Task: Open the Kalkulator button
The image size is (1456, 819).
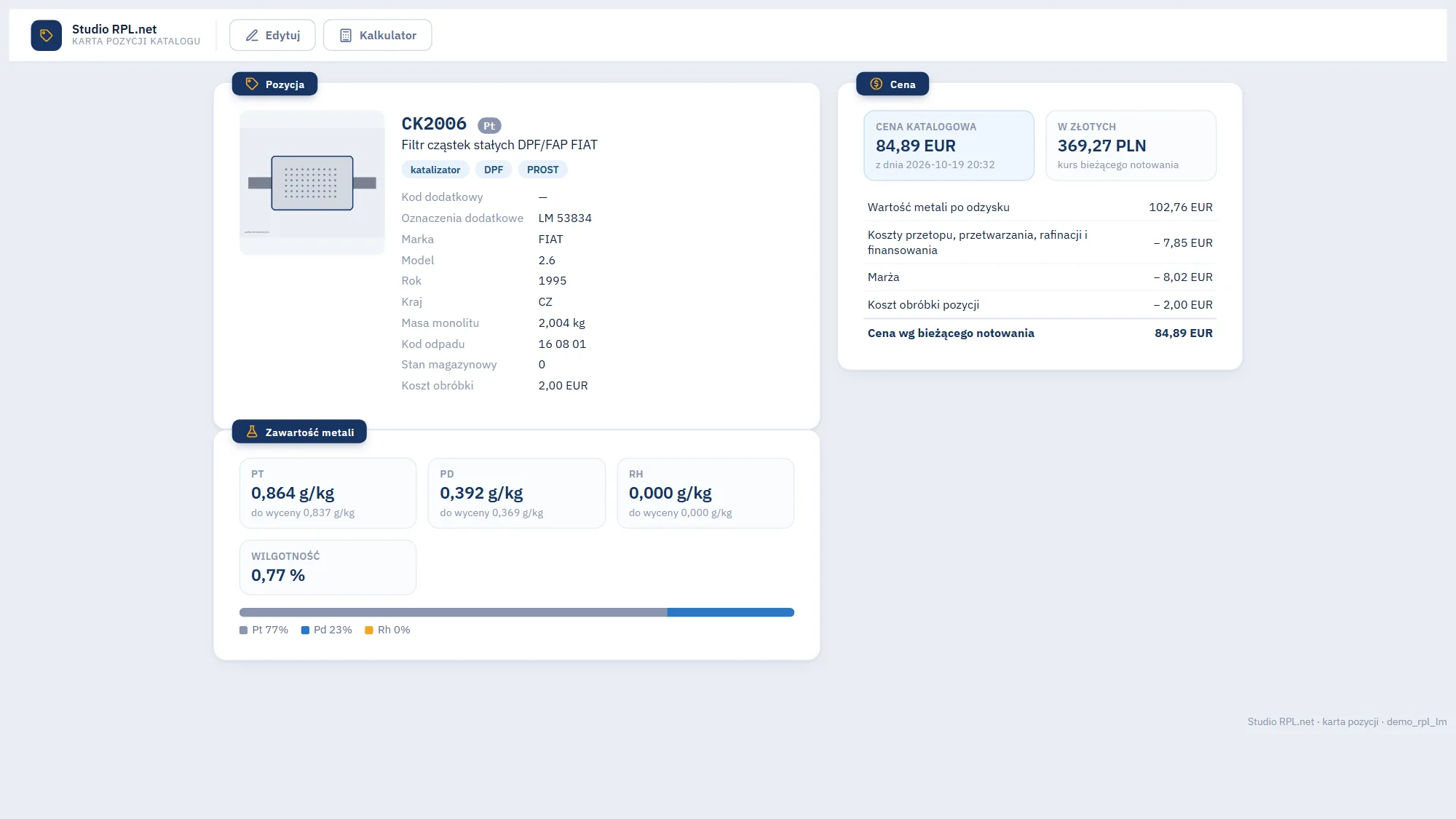Action: (x=377, y=35)
